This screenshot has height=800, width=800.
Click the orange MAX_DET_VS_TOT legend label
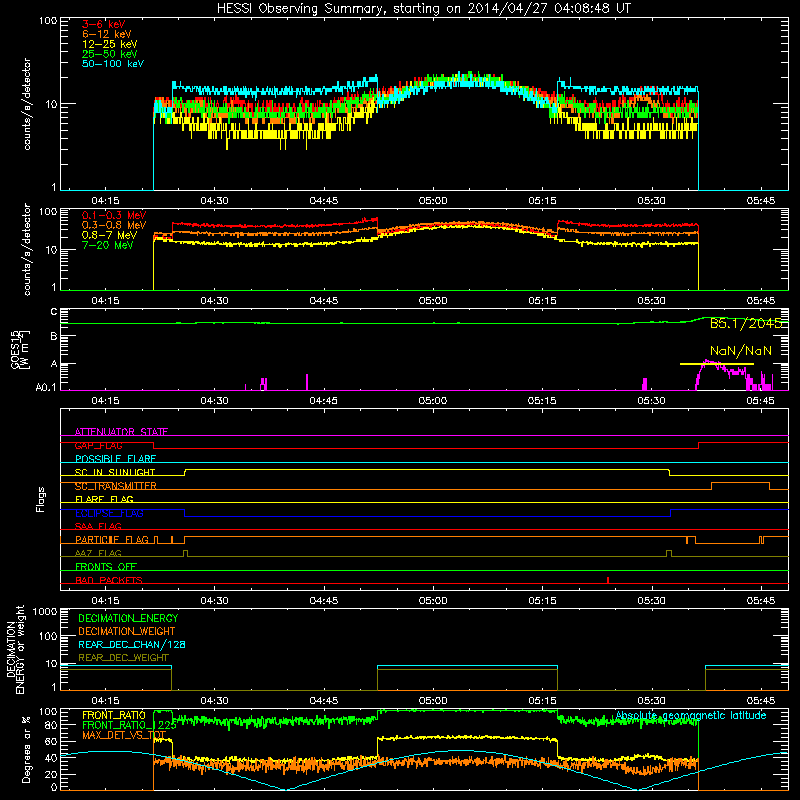[124, 735]
